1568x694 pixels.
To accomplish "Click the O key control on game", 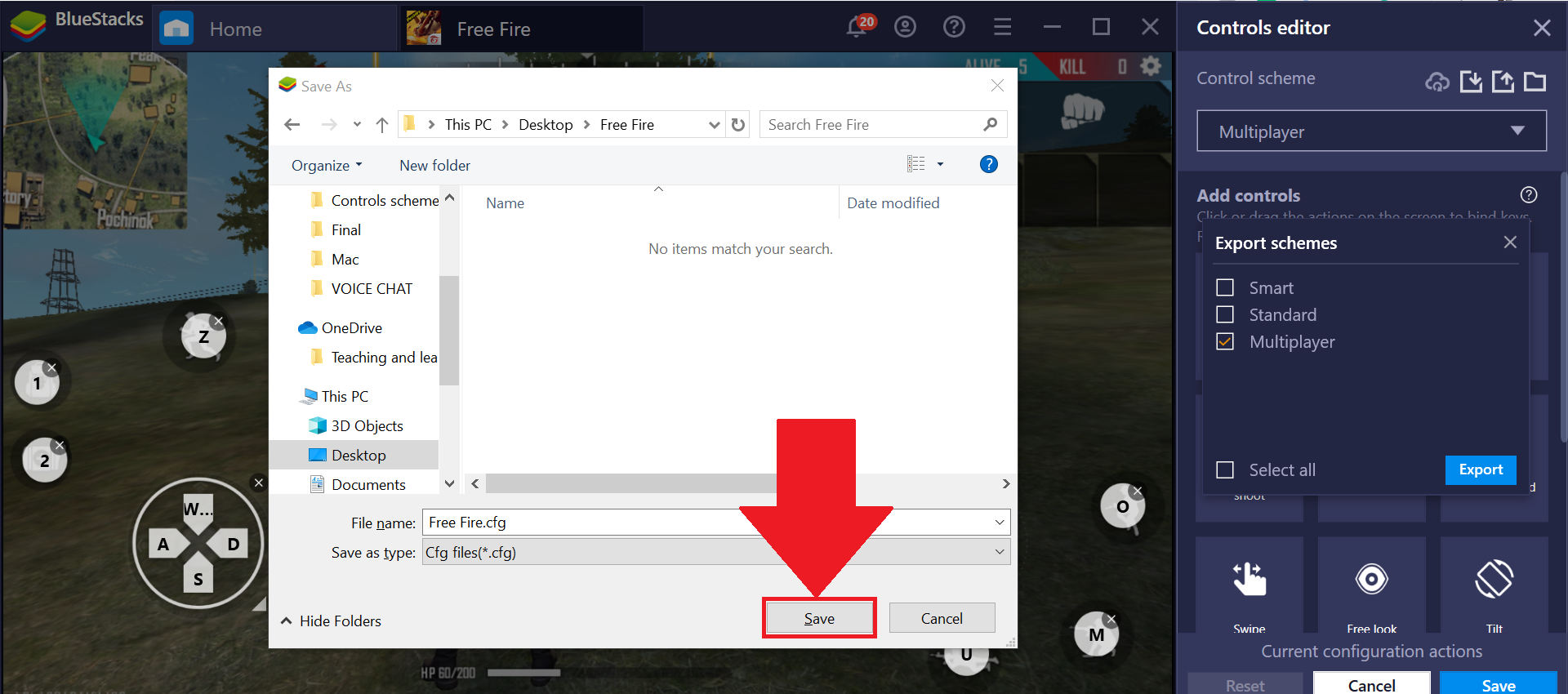I will [1123, 506].
